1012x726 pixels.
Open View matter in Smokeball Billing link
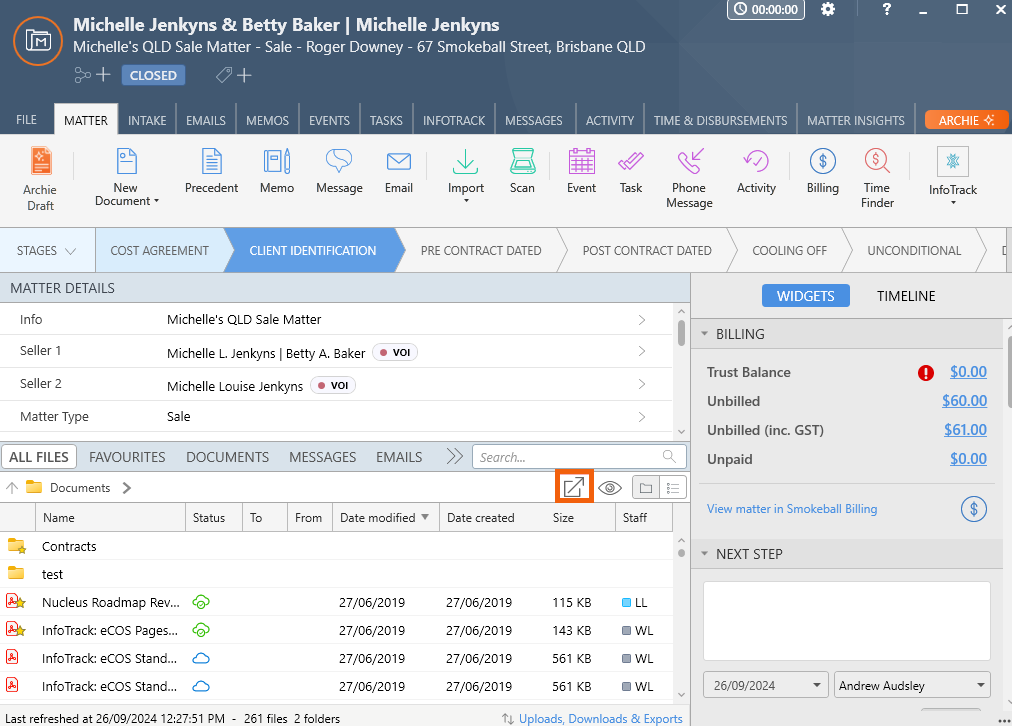(792, 509)
